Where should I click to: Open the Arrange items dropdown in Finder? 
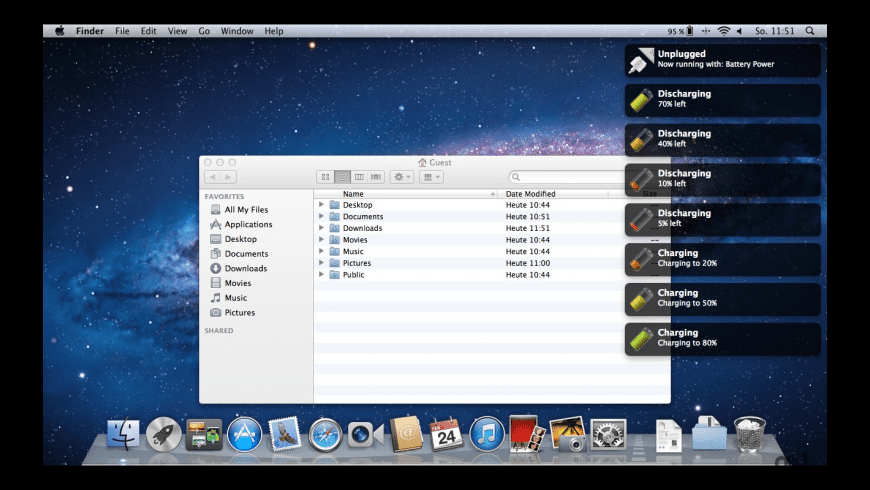pyautogui.click(x=431, y=177)
